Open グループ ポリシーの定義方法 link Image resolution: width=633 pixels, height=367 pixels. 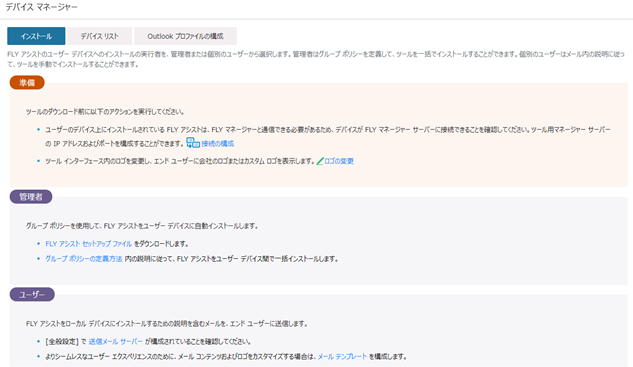tap(84, 259)
